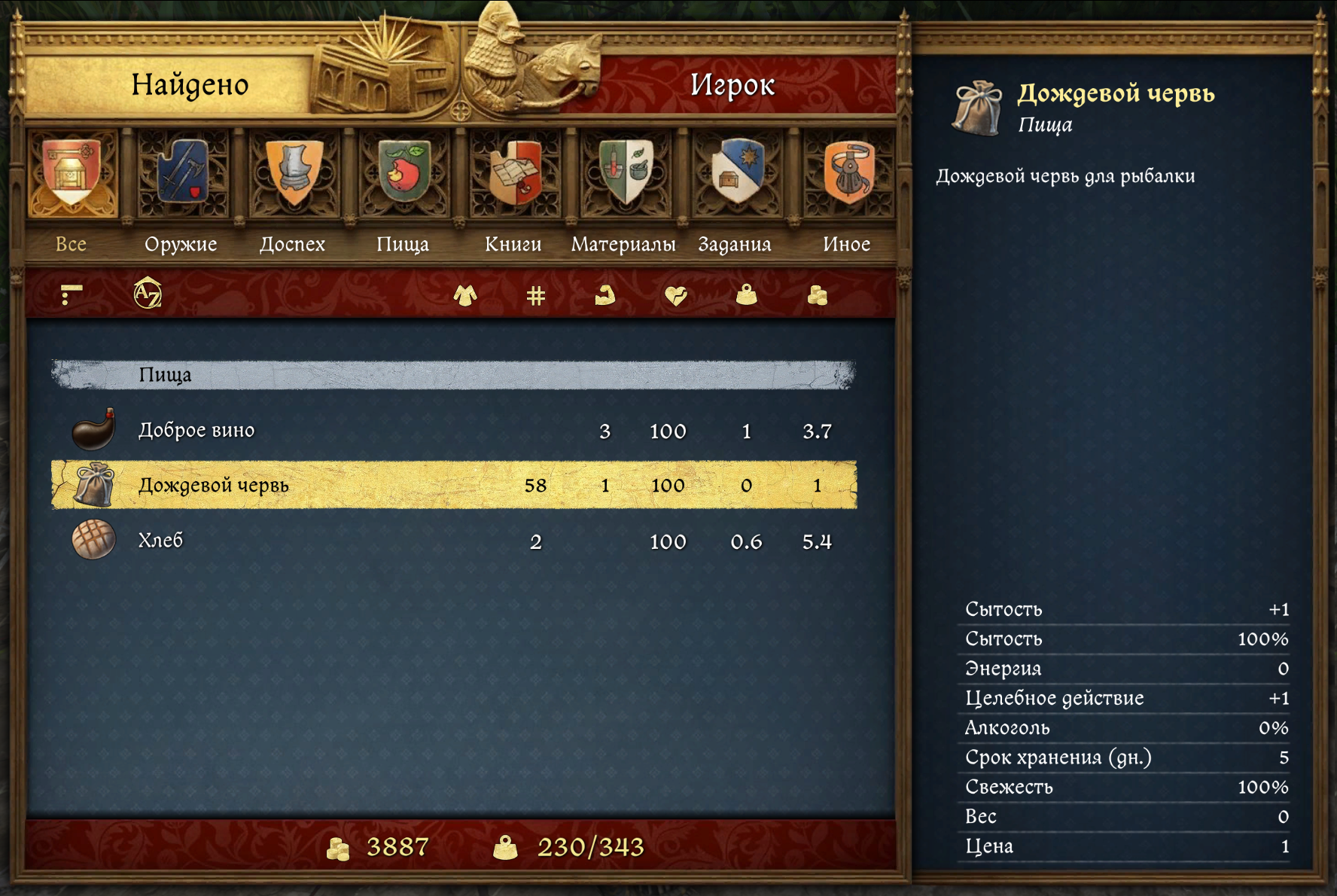1337x896 pixels.
Task: Select the Доброе вино item row
Action: (454, 430)
